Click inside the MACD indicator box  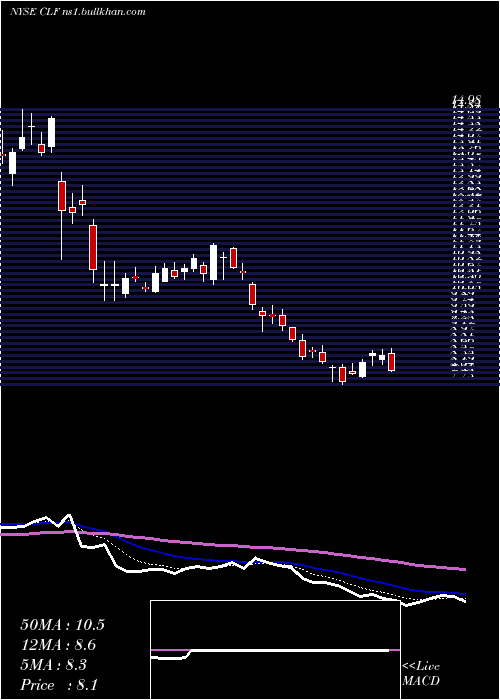275,650
